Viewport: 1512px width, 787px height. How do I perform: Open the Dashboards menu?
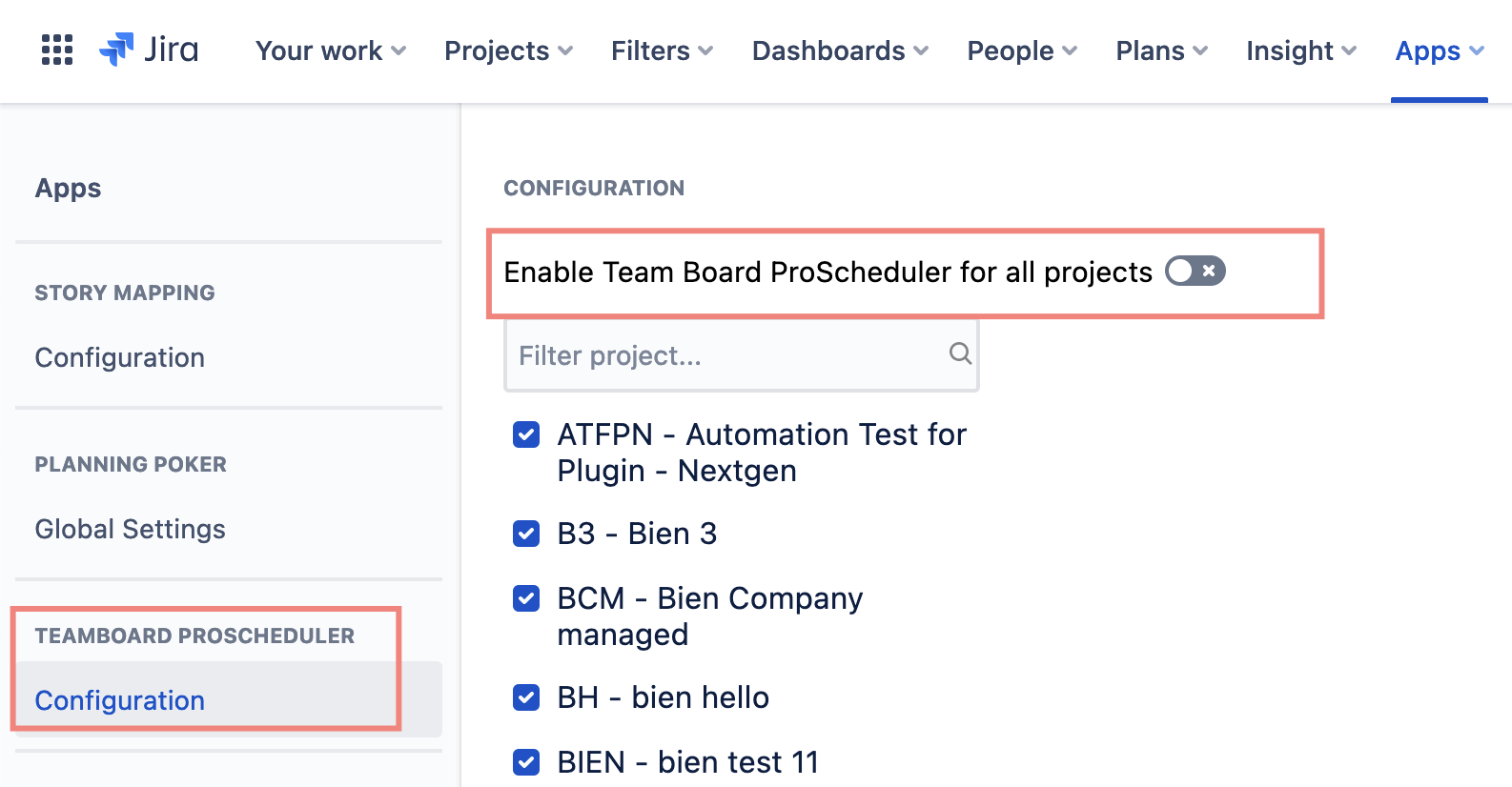[x=839, y=50]
